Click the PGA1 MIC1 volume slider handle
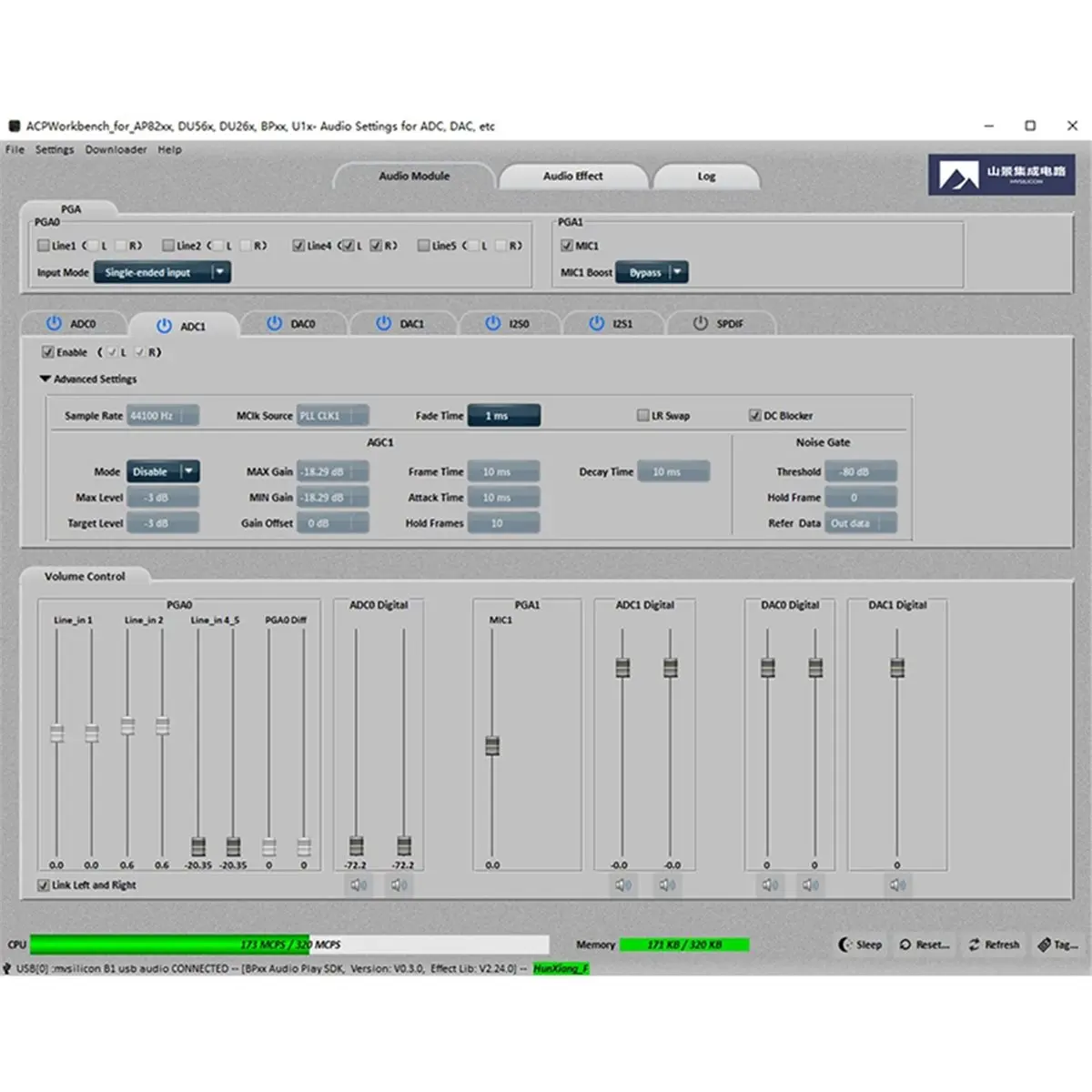The height and width of the screenshot is (1092, 1092). [x=492, y=745]
